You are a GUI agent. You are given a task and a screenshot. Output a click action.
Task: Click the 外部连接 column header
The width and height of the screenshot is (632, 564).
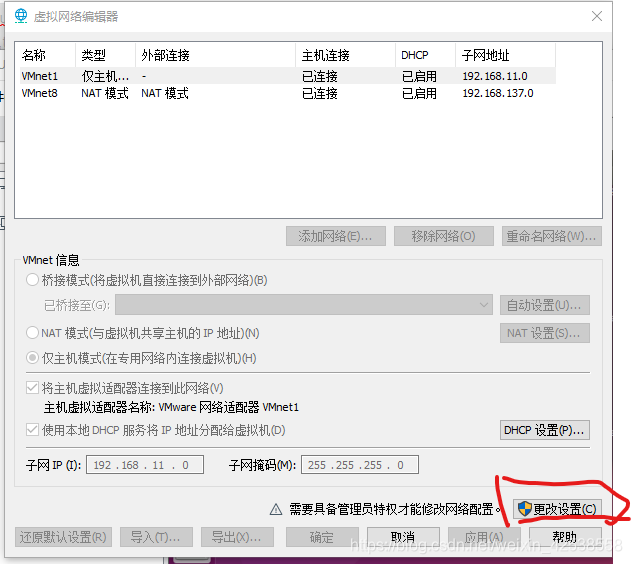[215, 55]
